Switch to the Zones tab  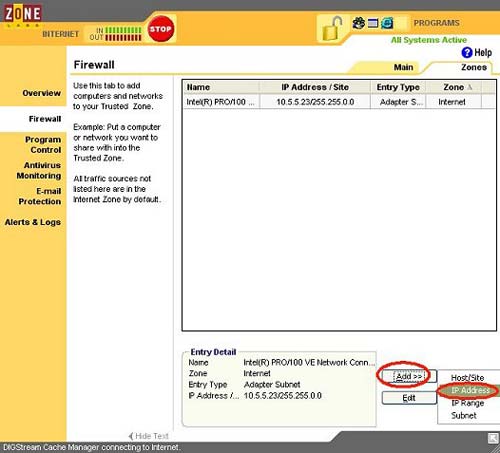click(474, 67)
